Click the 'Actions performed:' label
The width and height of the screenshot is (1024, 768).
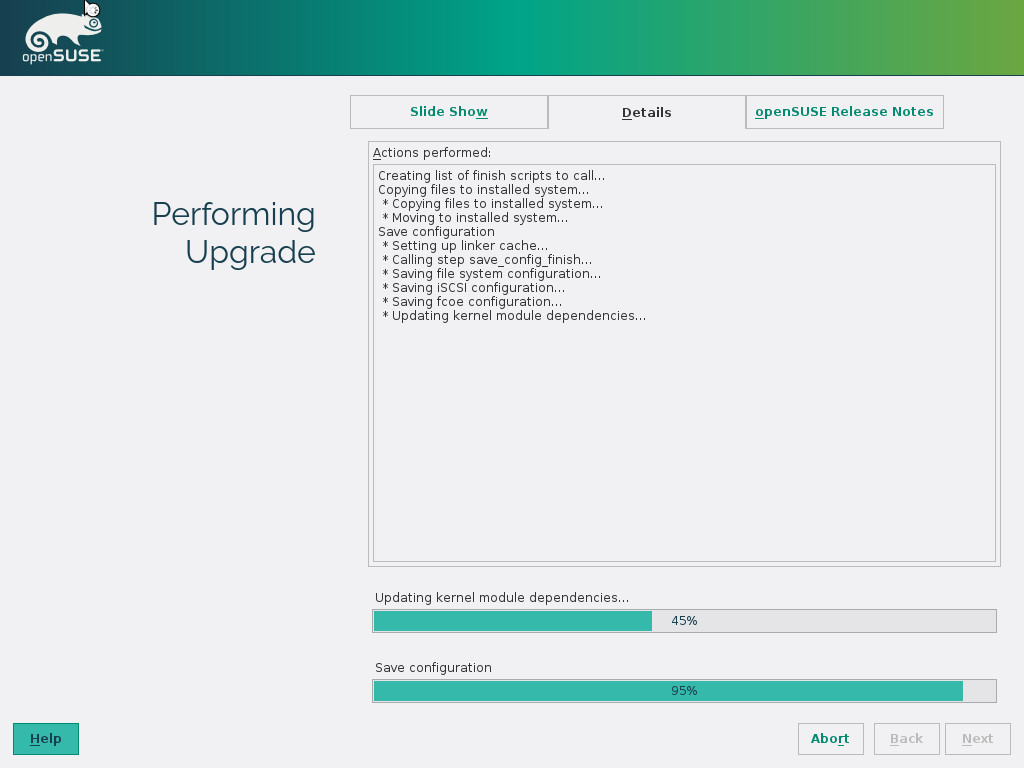point(432,153)
